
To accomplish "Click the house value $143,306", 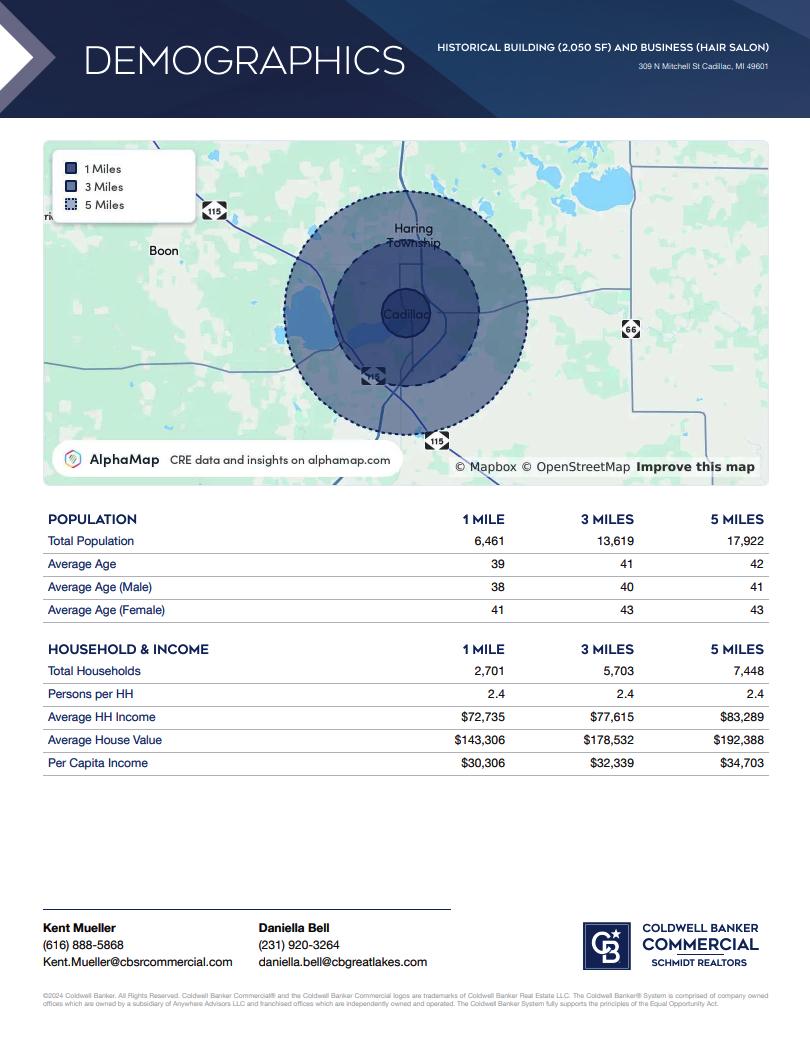I will coord(480,739).
